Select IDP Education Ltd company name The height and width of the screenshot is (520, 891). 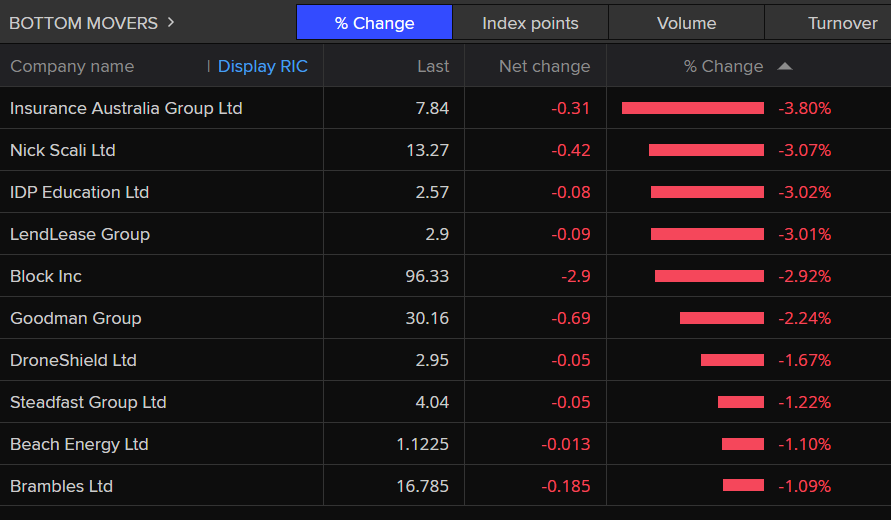[80, 192]
